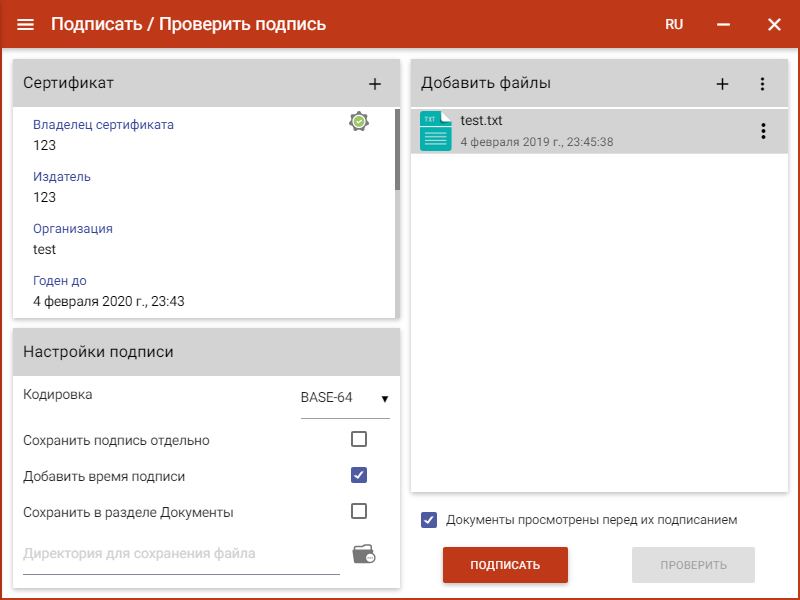This screenshot has width=800, height=600.
Task: Click the directory path input field
Action: click(x=181, y=554)
